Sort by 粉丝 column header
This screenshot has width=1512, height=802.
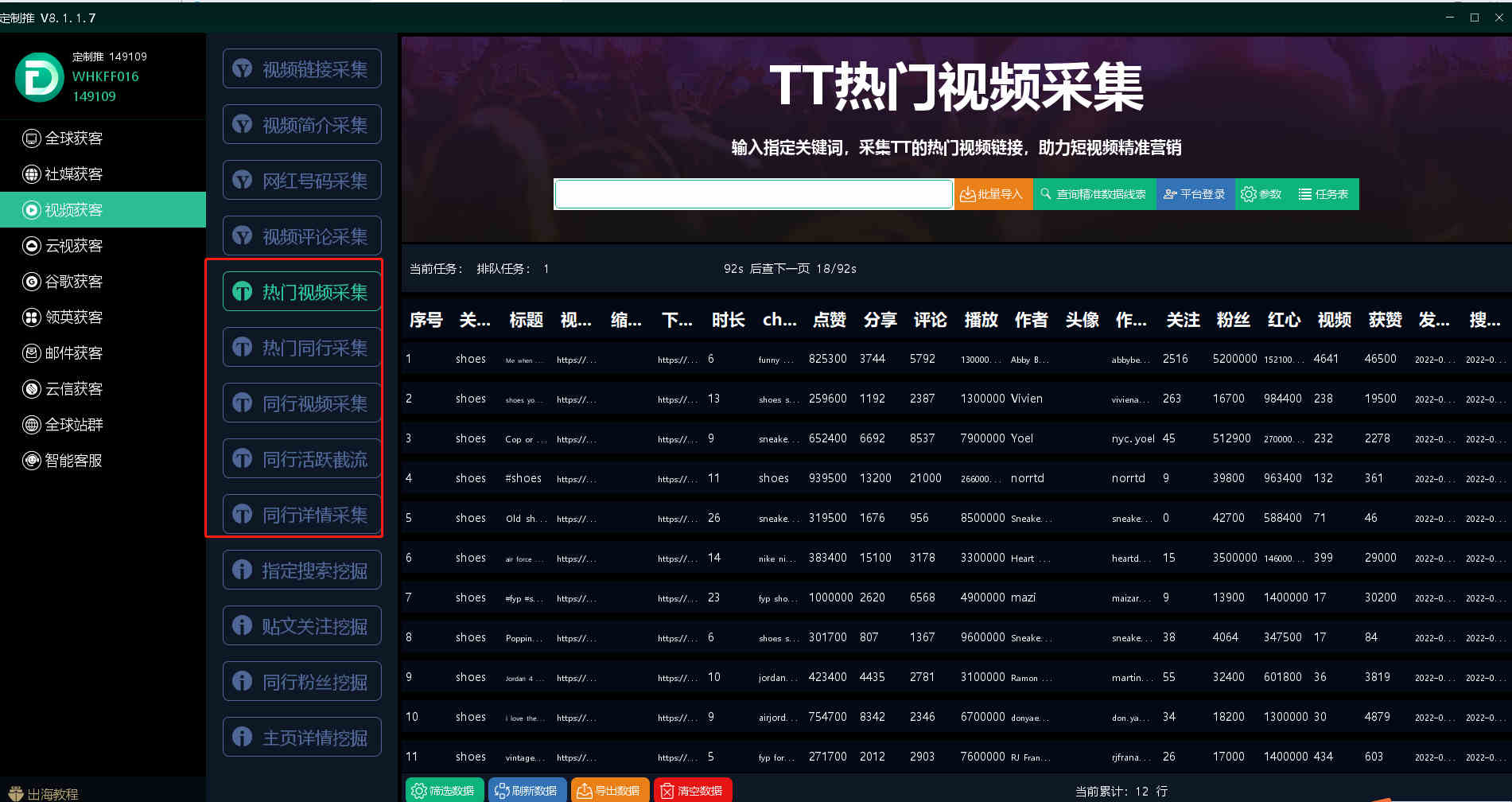pyautogui.click(x=1234, y=320)
